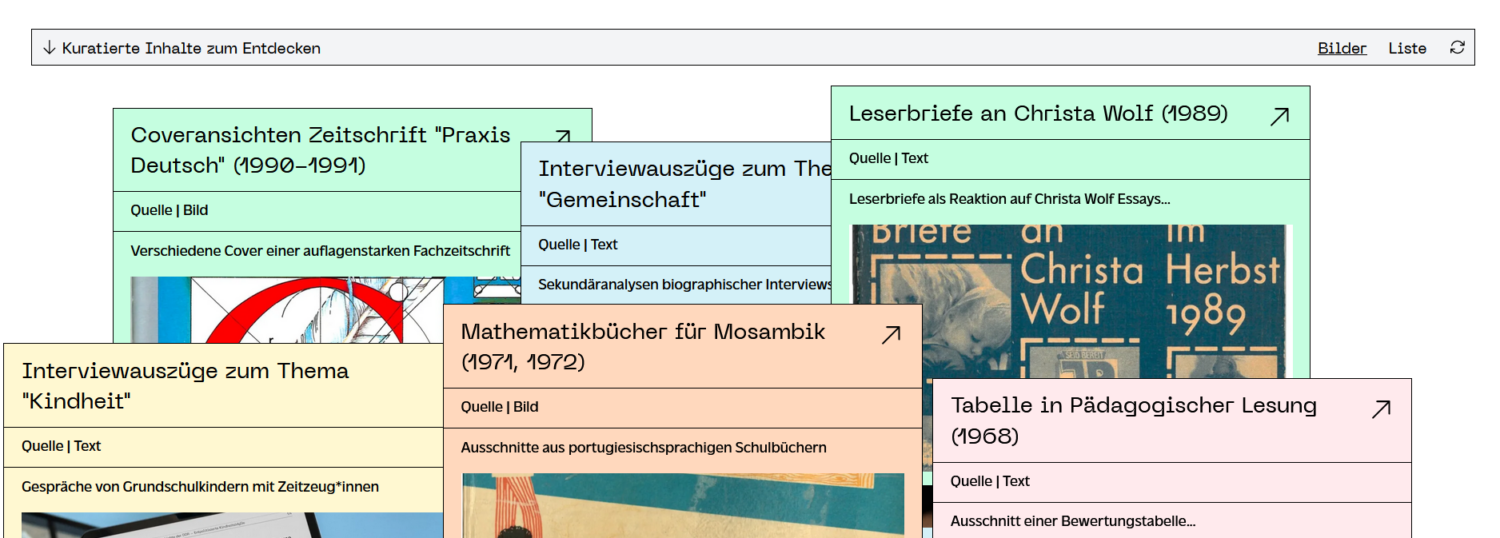Switch to Liste view
The height and width of the screenshot is (538, 1500).
1406,48
